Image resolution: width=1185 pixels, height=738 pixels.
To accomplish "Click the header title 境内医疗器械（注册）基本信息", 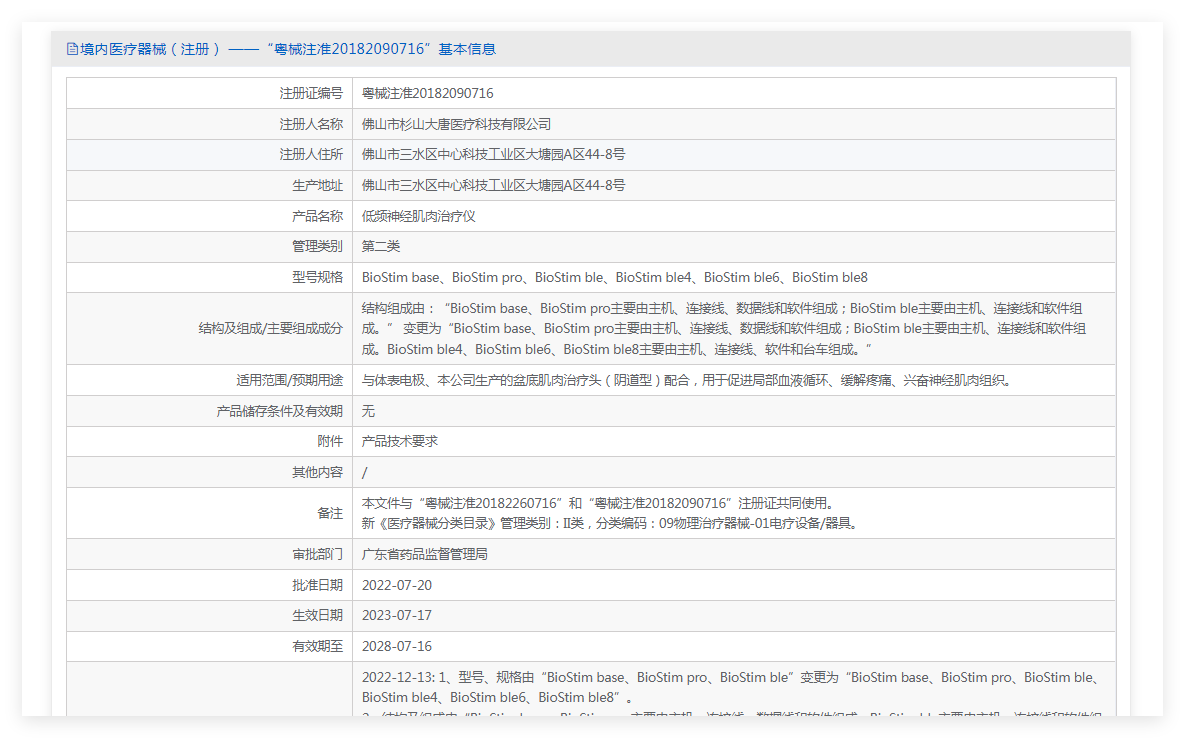I will (x=288, y=49).
